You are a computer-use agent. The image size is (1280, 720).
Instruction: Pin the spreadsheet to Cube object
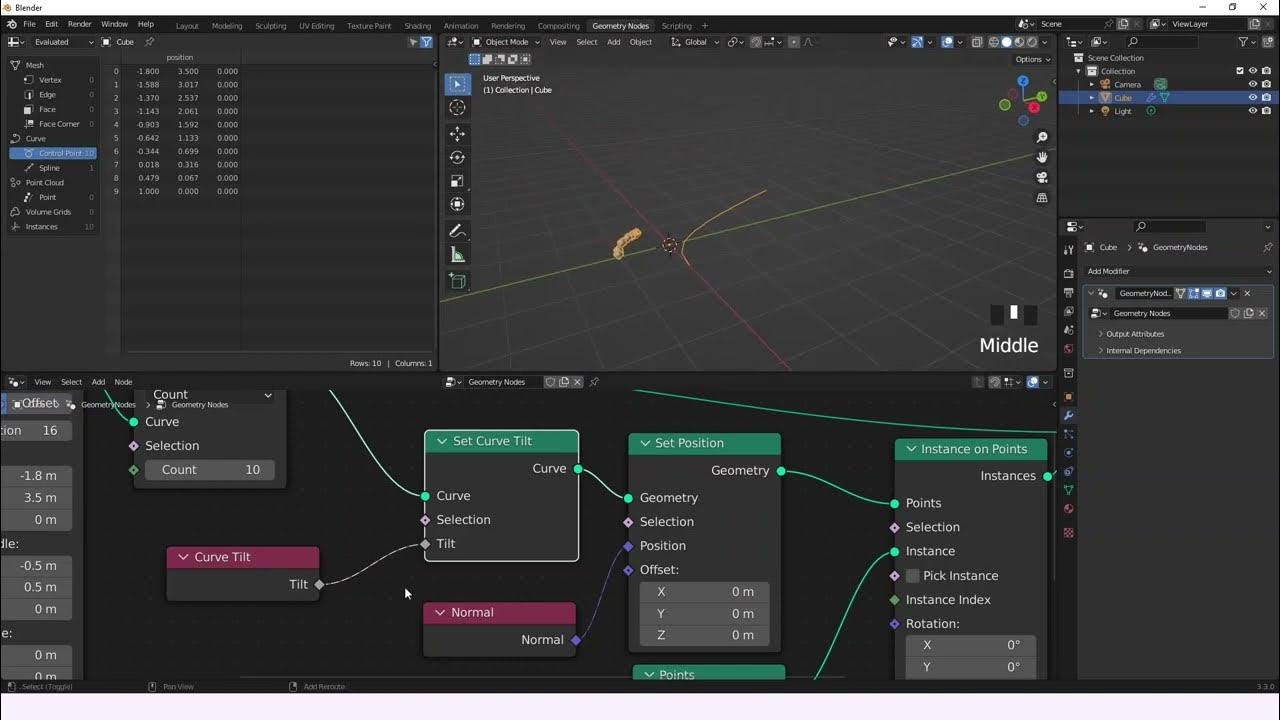tap(150, 42)
